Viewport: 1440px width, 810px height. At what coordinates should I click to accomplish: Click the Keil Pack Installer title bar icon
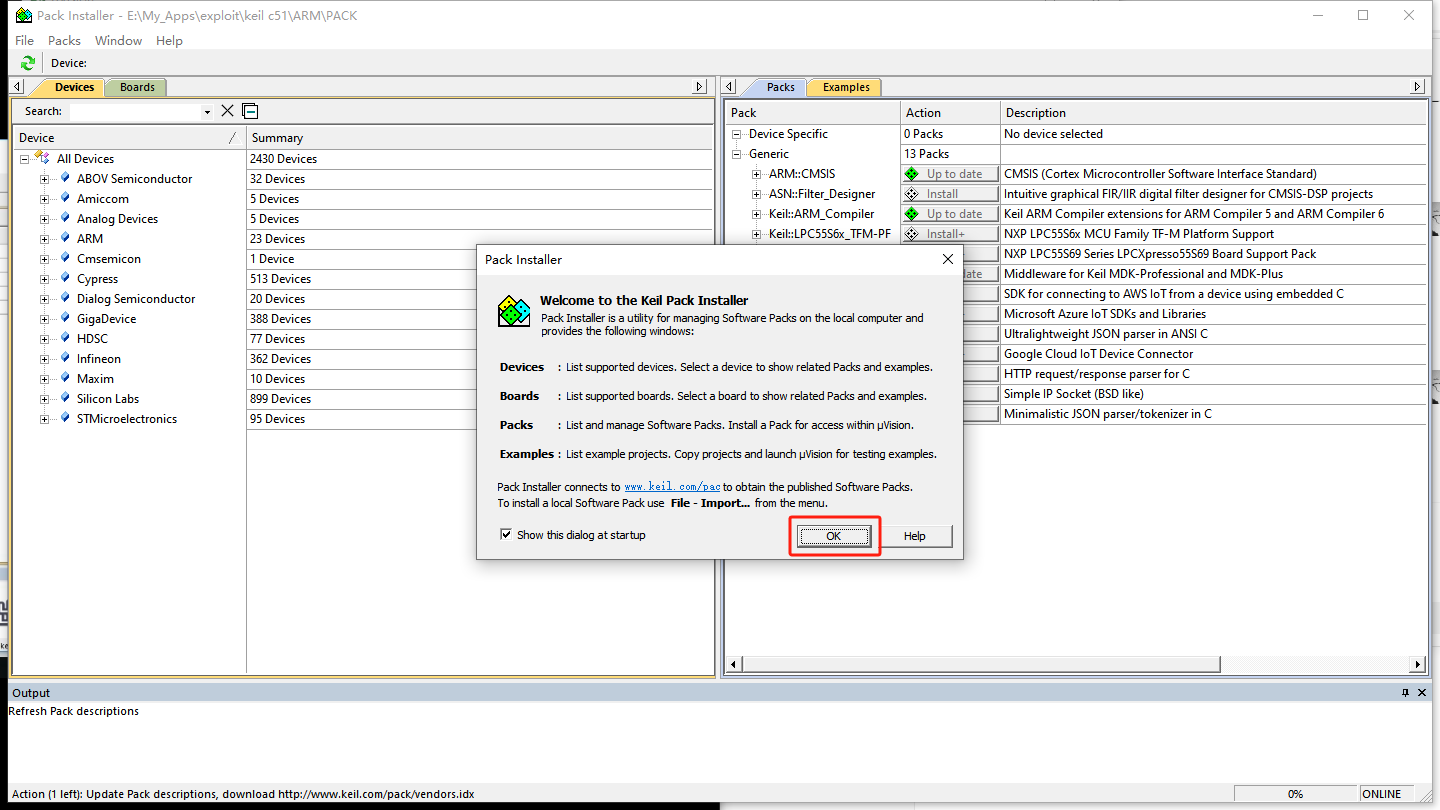(23, 15)
